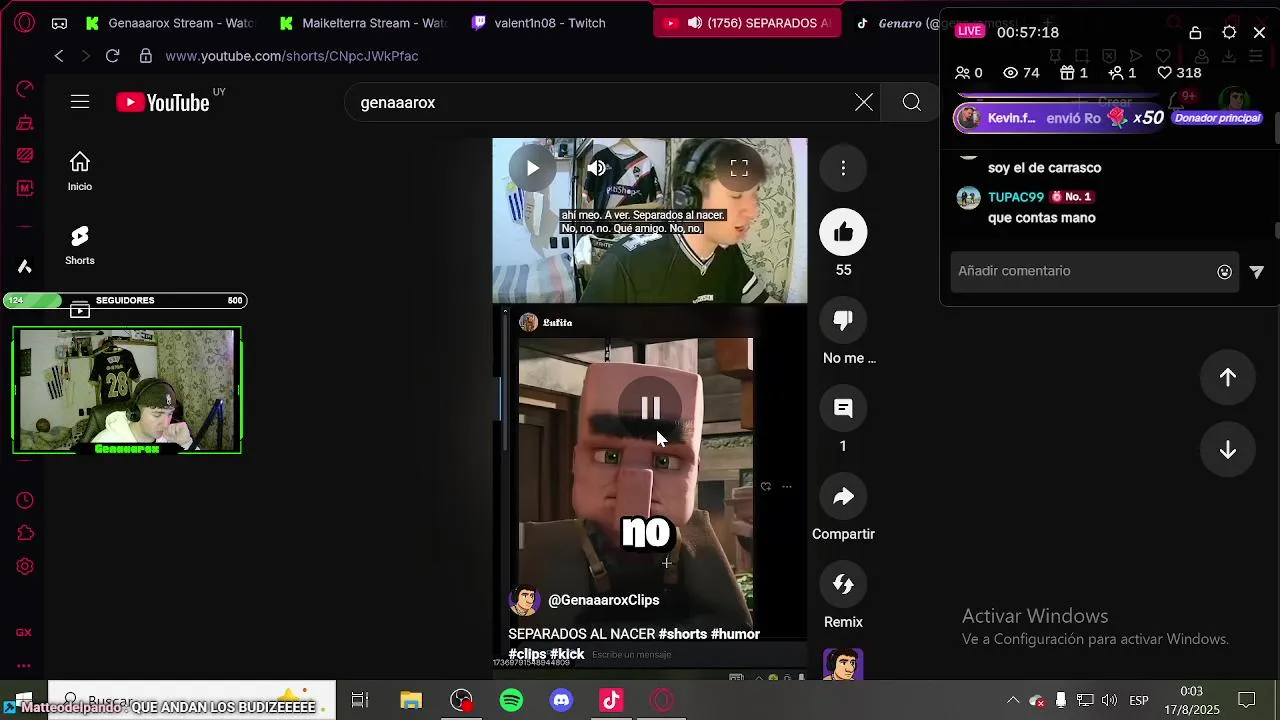Click the #shorts hashtag

[x=682, y=634]
